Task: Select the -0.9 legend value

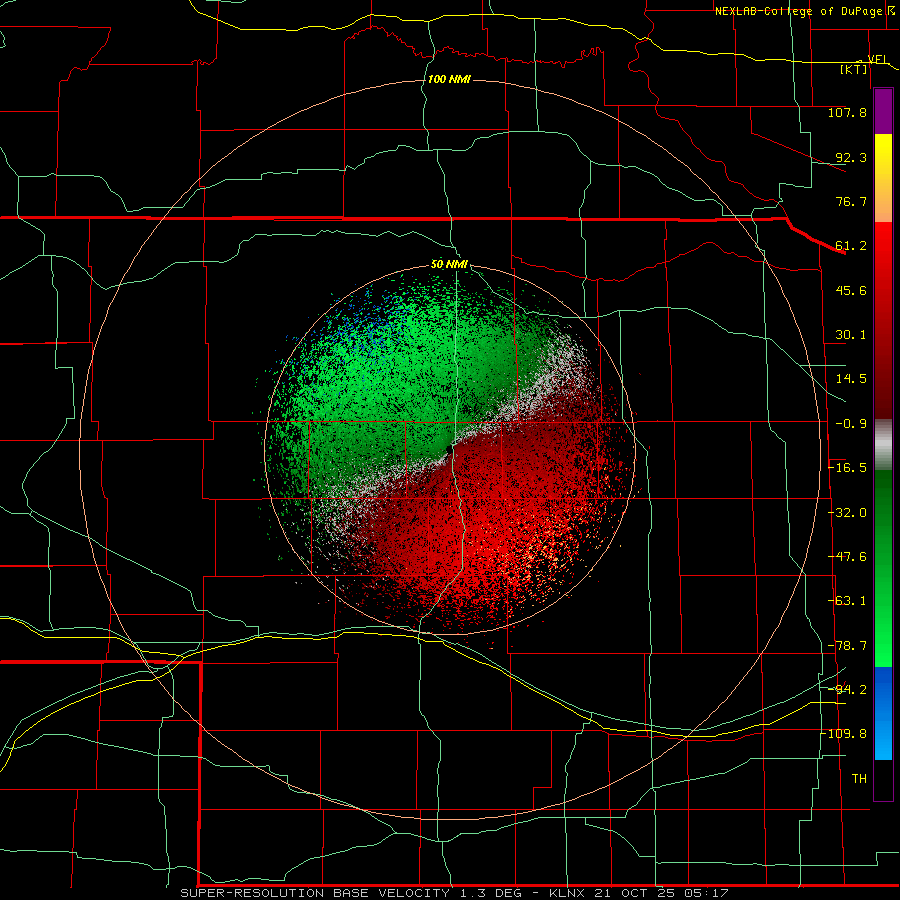Action: 851,424
